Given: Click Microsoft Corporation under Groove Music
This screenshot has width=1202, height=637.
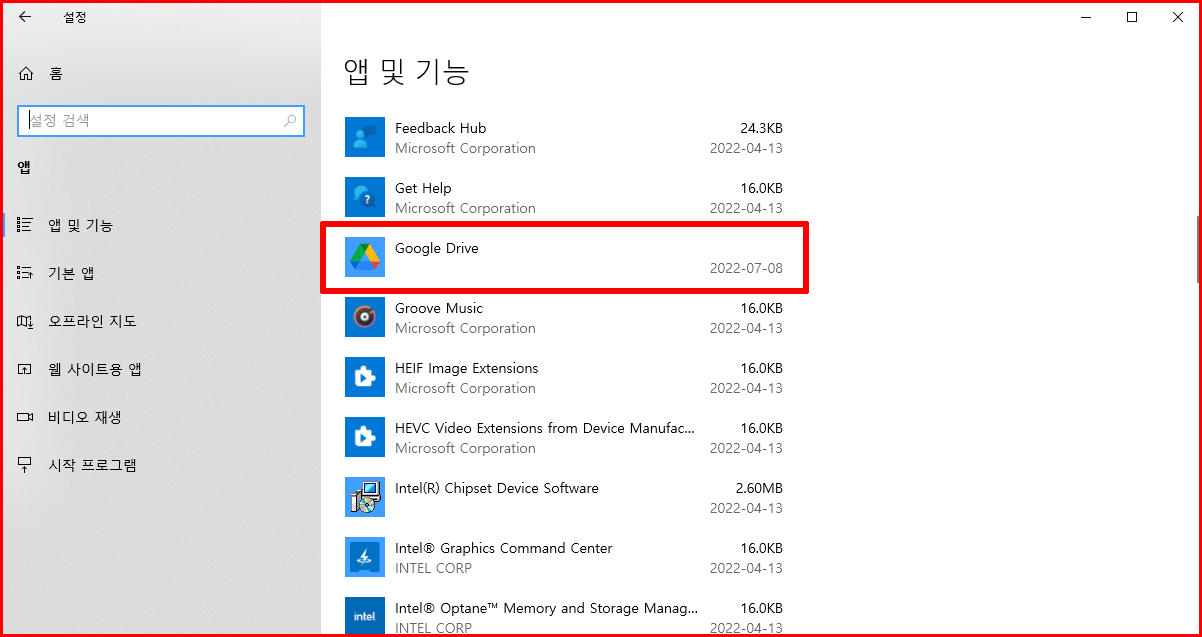Looking at the screenshot, I should (465, 328).
